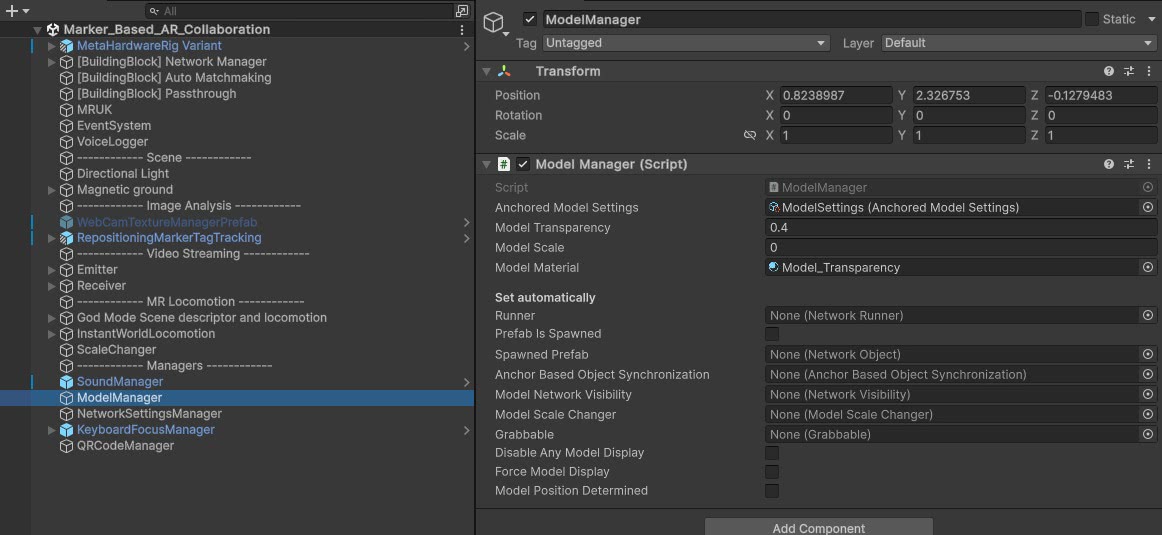This screenshot has width=1162, height=535.
Task: Click the Model Transparency value field
Action: (960, 228)
